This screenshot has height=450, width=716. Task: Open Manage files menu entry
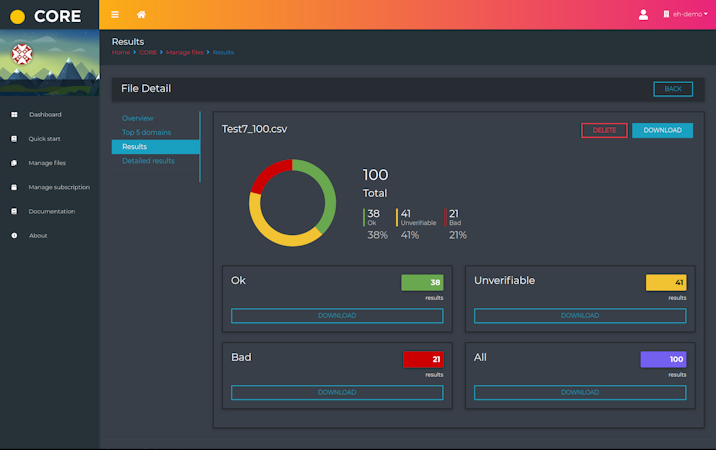click(47, 163)
